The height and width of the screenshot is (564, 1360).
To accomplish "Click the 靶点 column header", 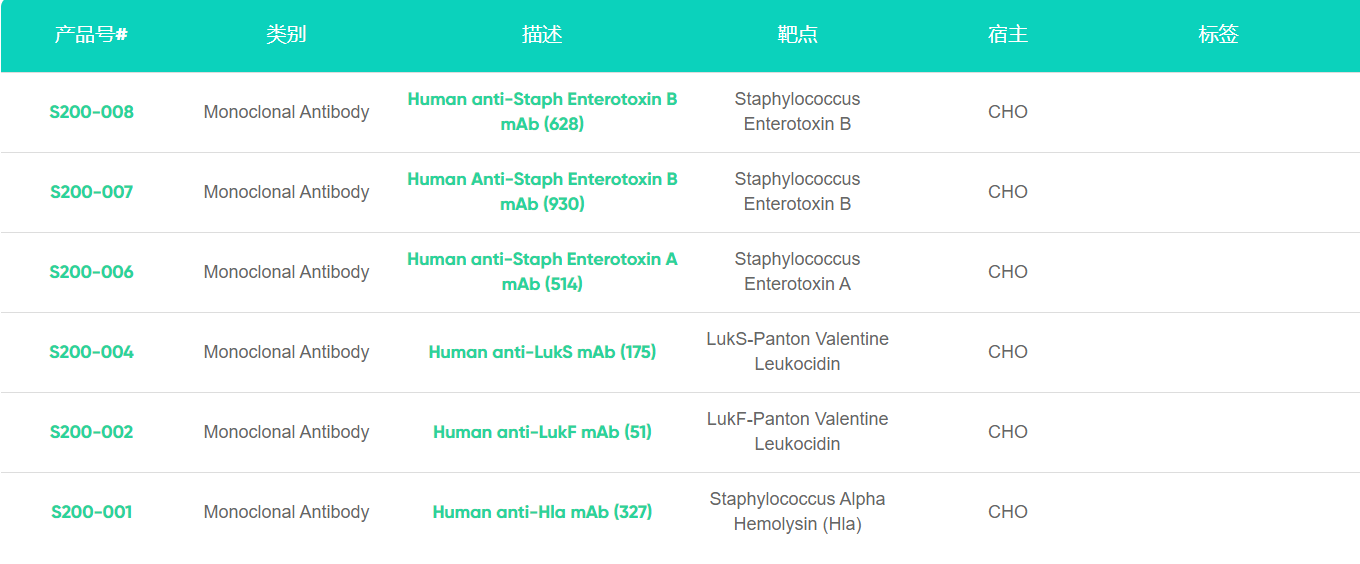I will (797, 35).
